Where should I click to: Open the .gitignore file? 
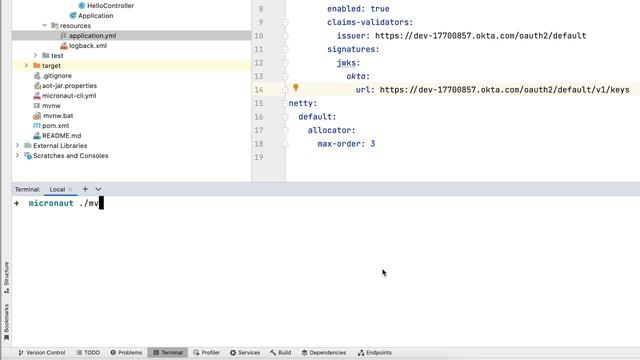pyautogui.click(x=57, y=76)
